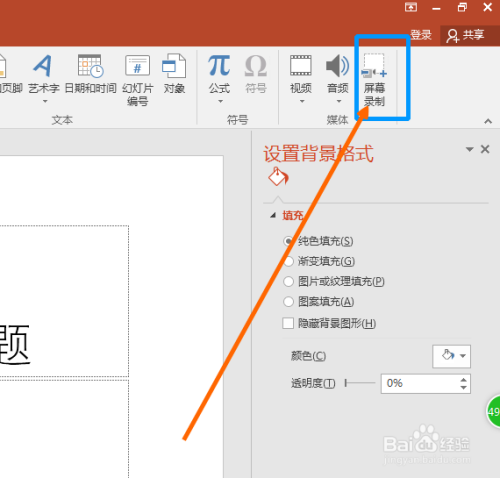Start screen recording (屏幕录制)

coord(374,80)
